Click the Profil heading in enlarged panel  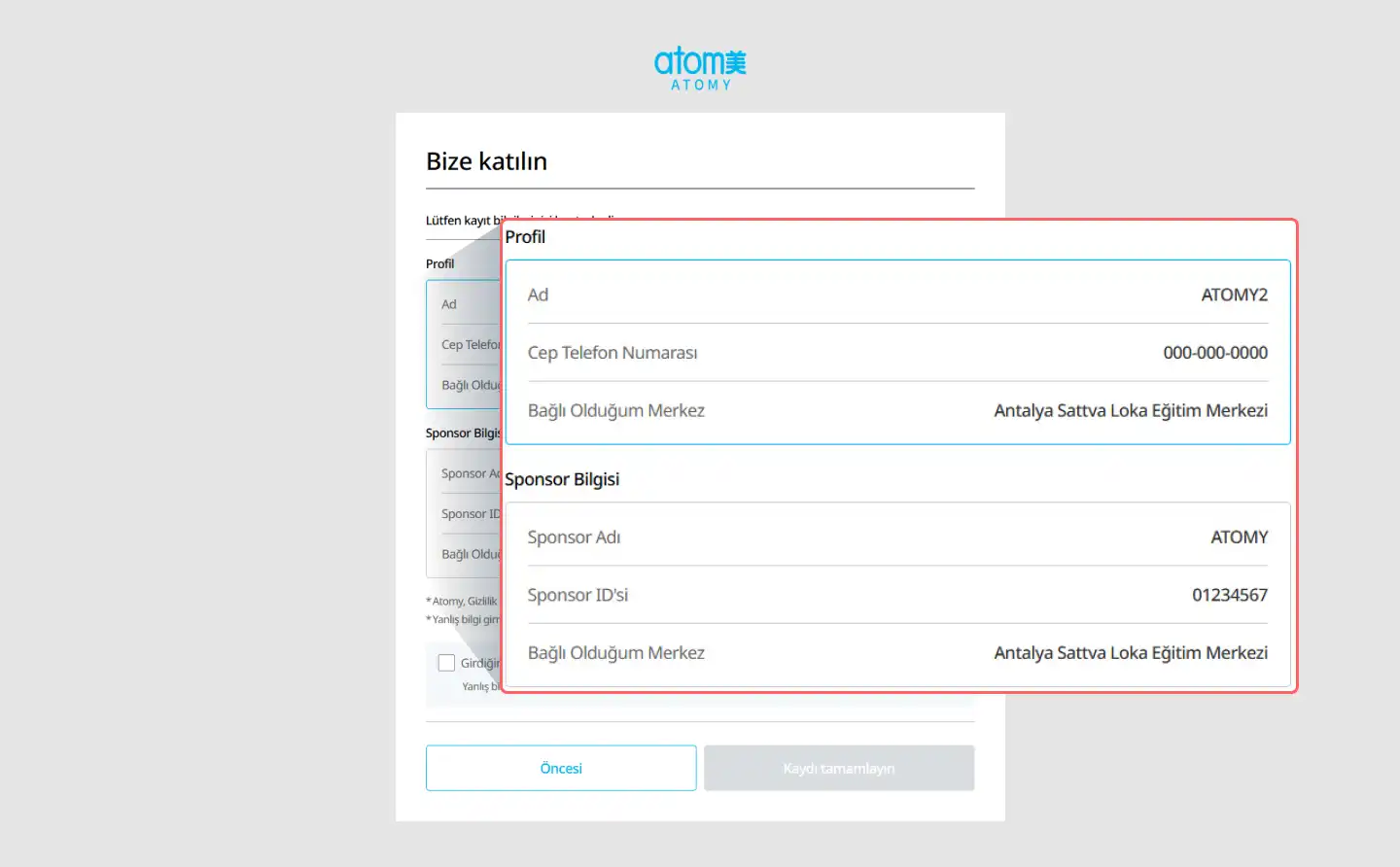pyautogui.click(x=525, y=237)
